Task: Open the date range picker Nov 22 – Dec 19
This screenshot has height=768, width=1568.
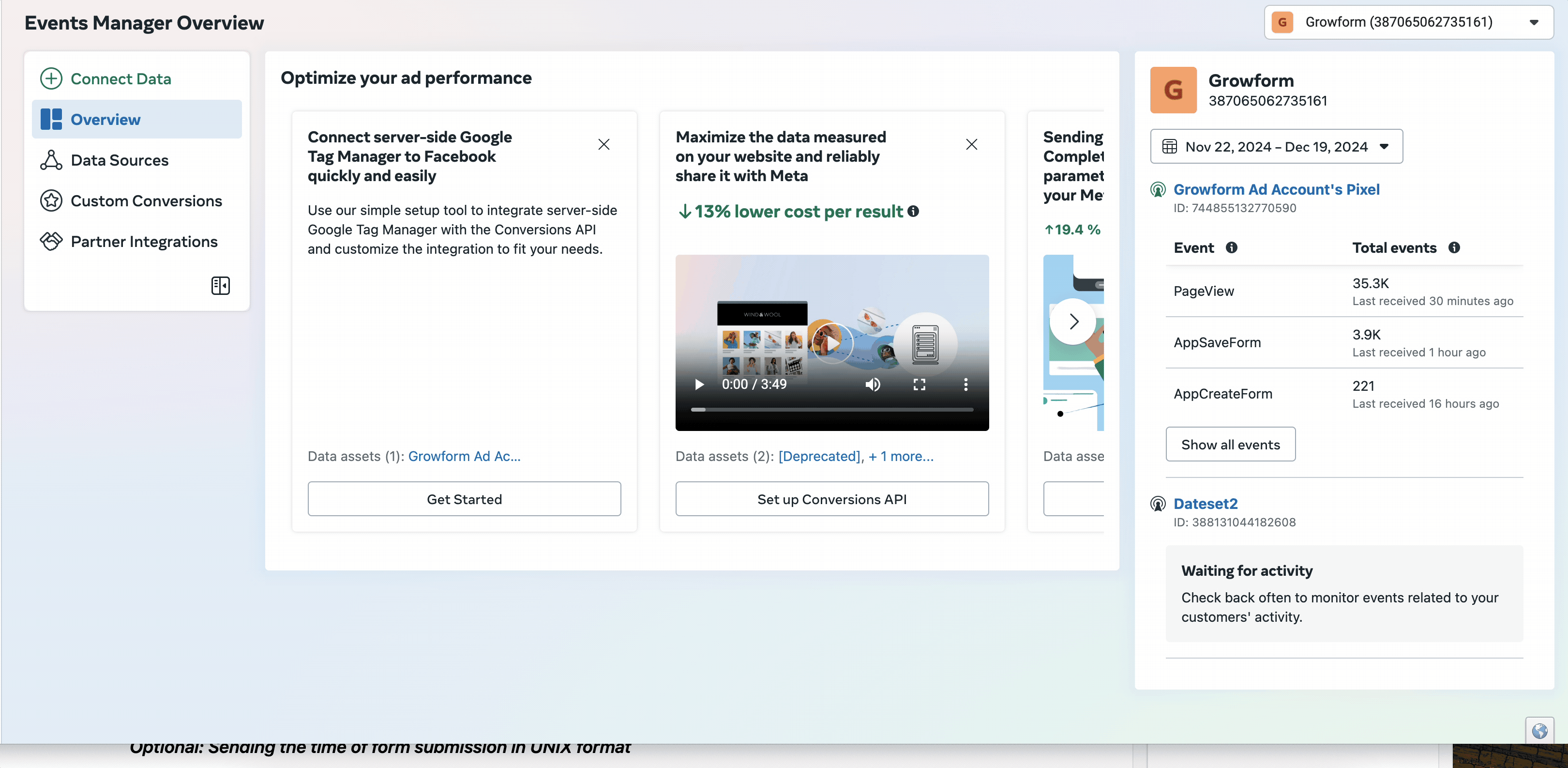Action: click(x=1277, y=146)
